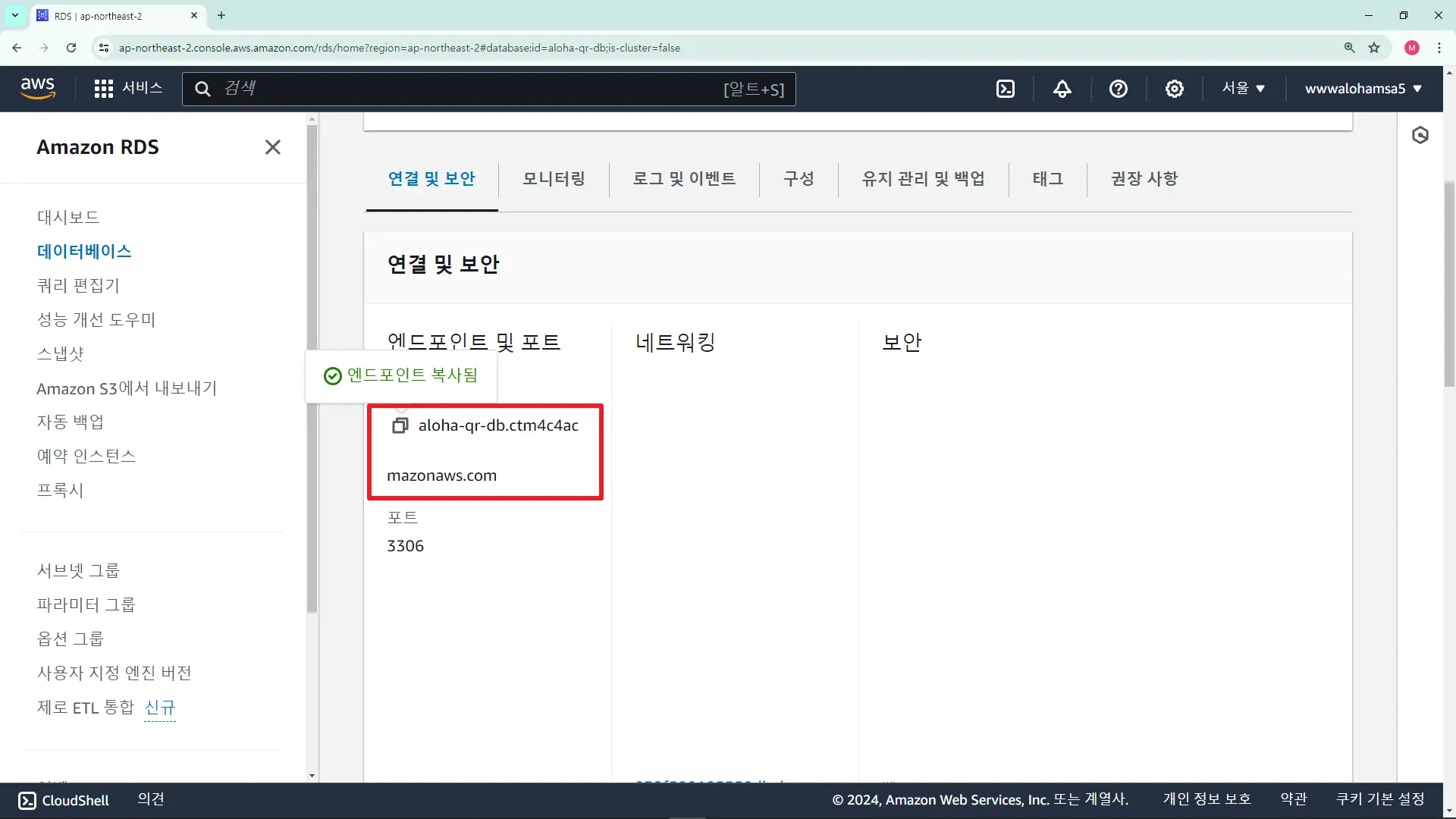Bookmark this page with the star icon

1374,48
